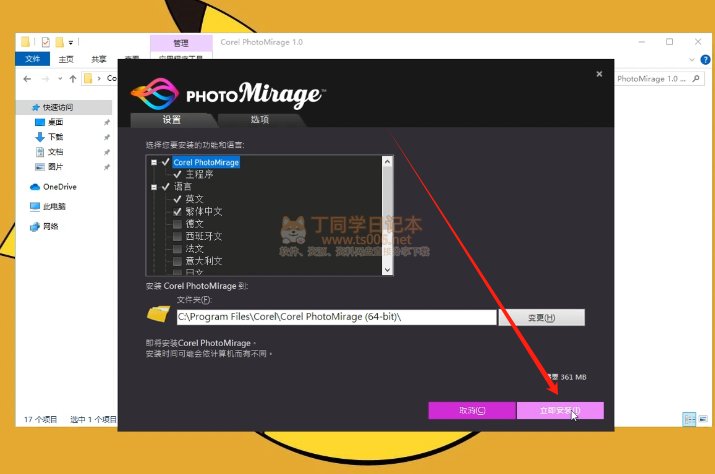Switch to the 设置 tab
Image resolution: width=715 pixels, height=474 pixels.
[x=171, y=120]
